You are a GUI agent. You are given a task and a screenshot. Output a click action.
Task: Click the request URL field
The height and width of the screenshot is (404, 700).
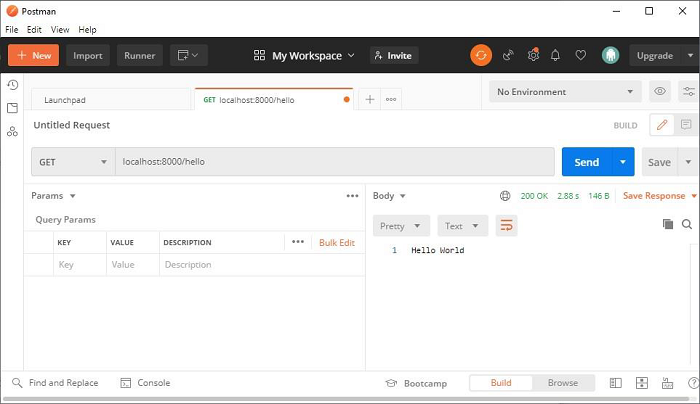[x=335, y=162]
